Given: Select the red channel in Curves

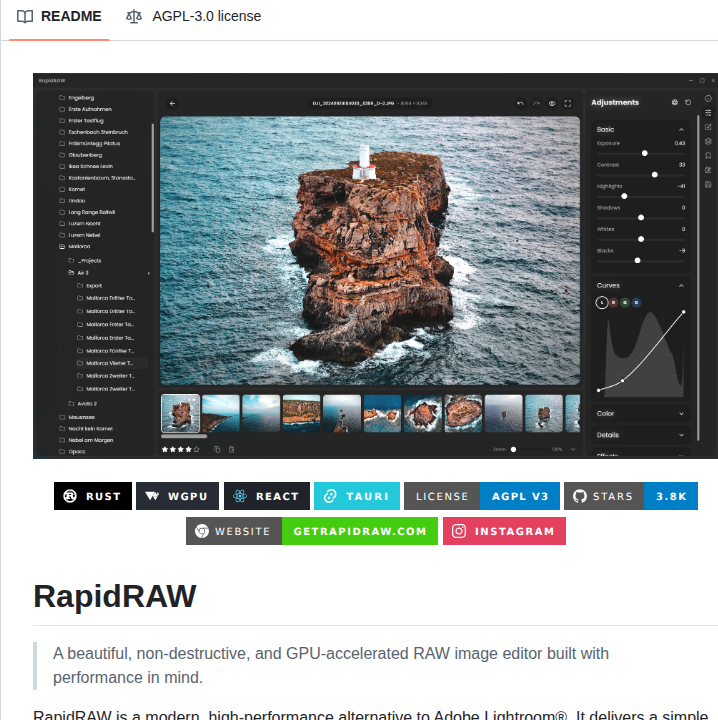Looking at the screenshot, I should 613,302.
